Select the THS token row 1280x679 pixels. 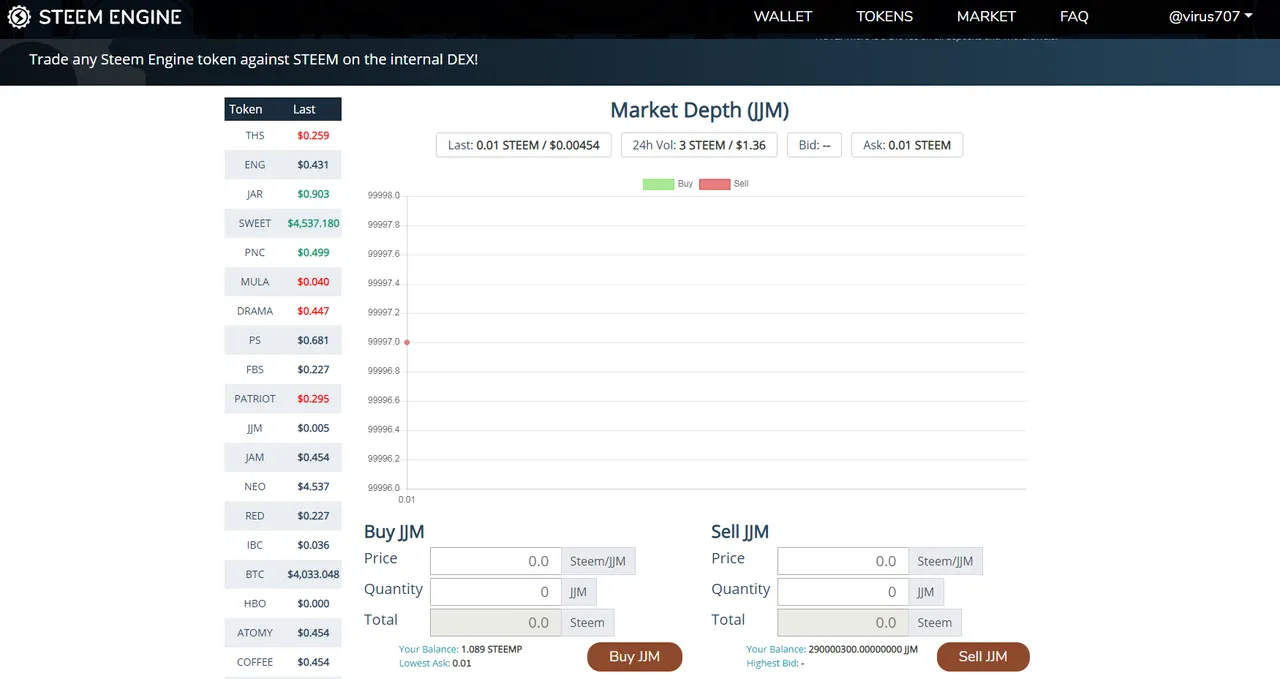tap(283, 136)
